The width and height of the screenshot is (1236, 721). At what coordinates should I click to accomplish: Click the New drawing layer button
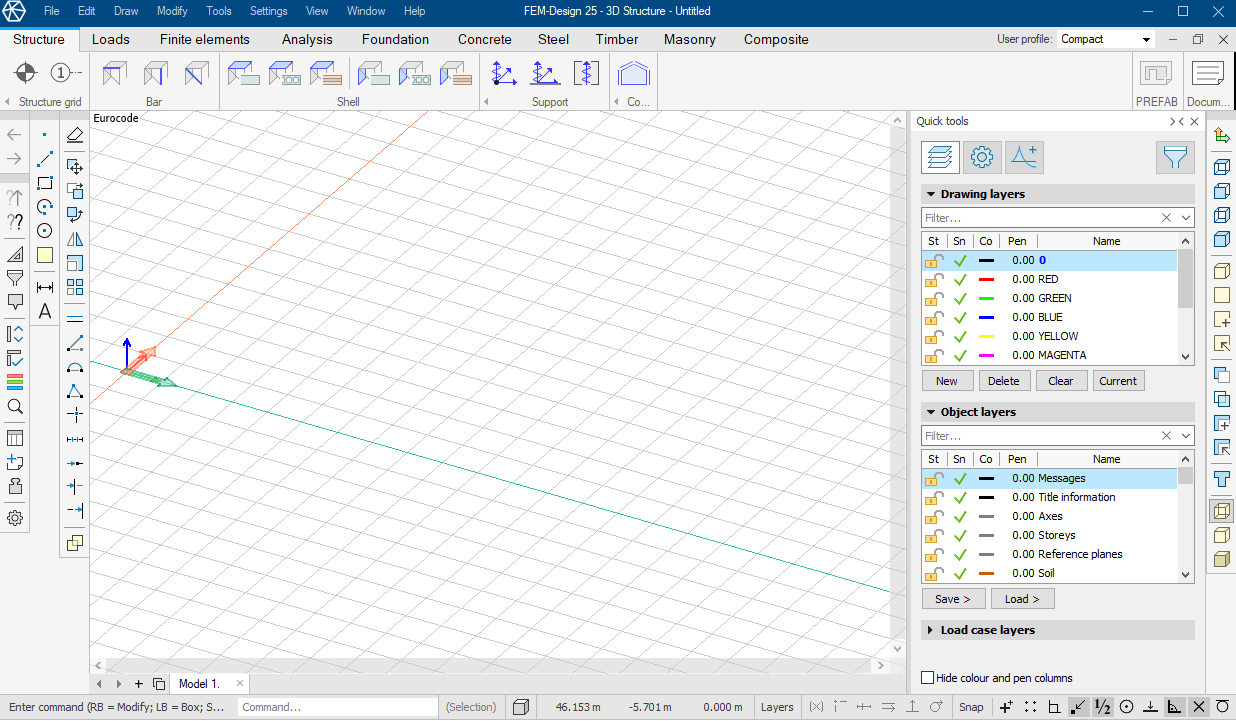pyautogui.click(x=947, y=381)
